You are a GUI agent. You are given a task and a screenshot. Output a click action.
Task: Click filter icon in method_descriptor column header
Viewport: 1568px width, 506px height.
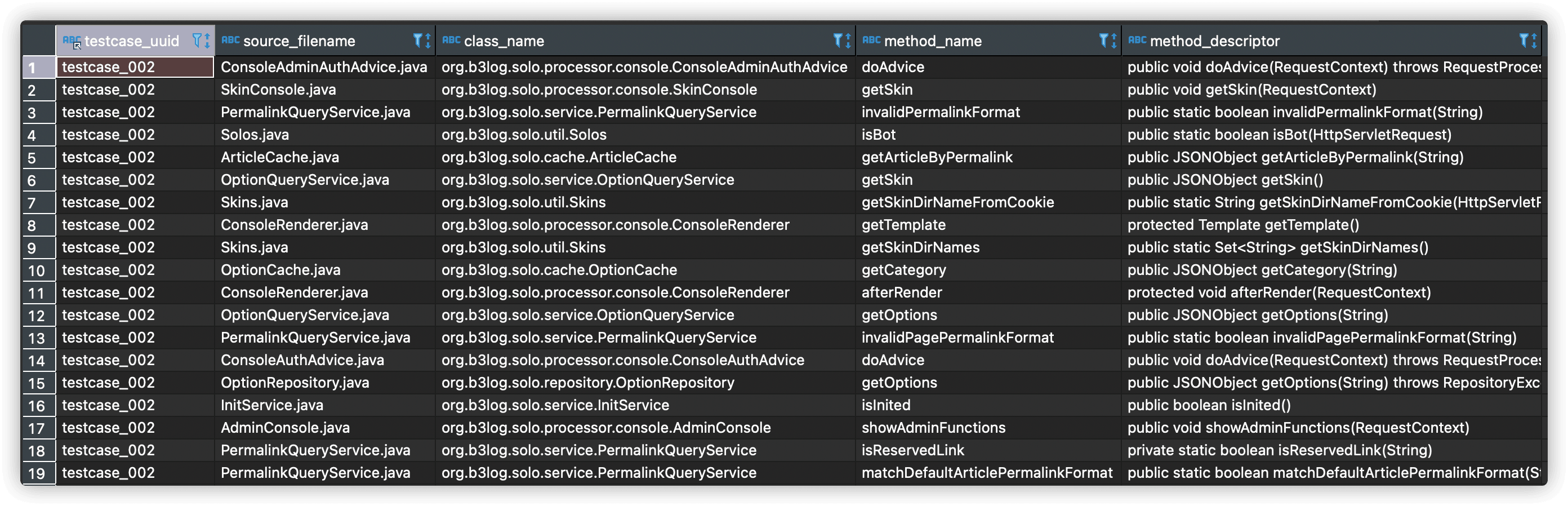(x=1524, y=41)
